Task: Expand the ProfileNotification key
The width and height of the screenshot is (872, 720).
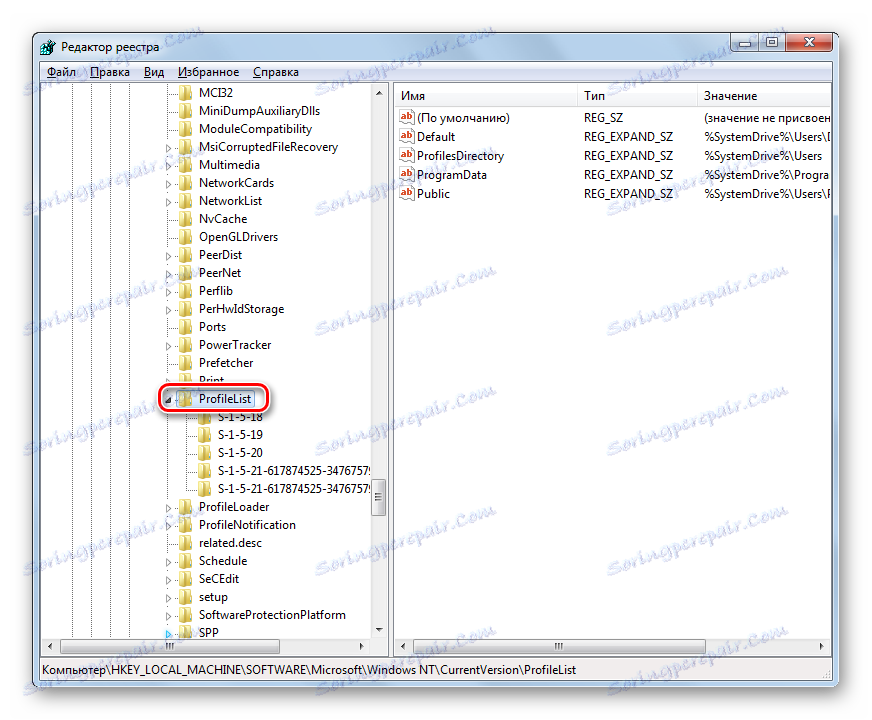Action: click(x=169, y=526)
